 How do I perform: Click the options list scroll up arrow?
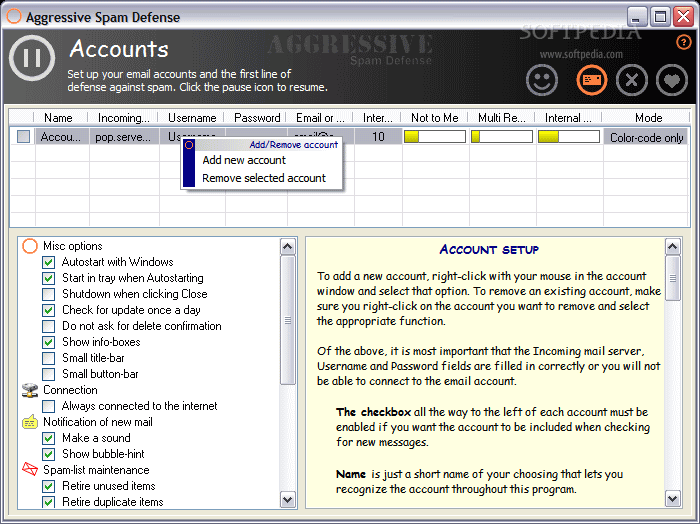coord(288,246)
